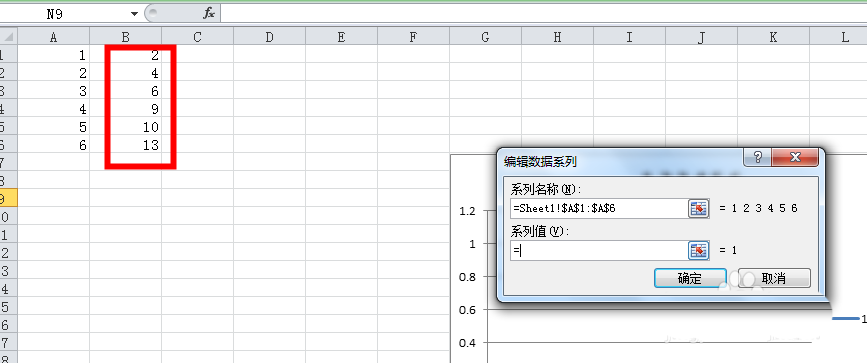This screenshot has width=867, height=363.
Task: Cancel the dialog with 取消 button
Action: point(774,278)
